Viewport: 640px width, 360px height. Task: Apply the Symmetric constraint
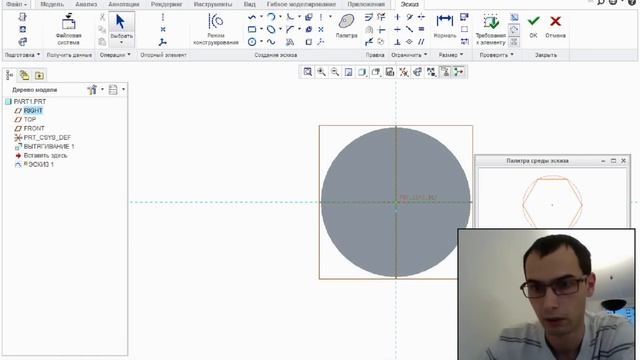(421, 17)
